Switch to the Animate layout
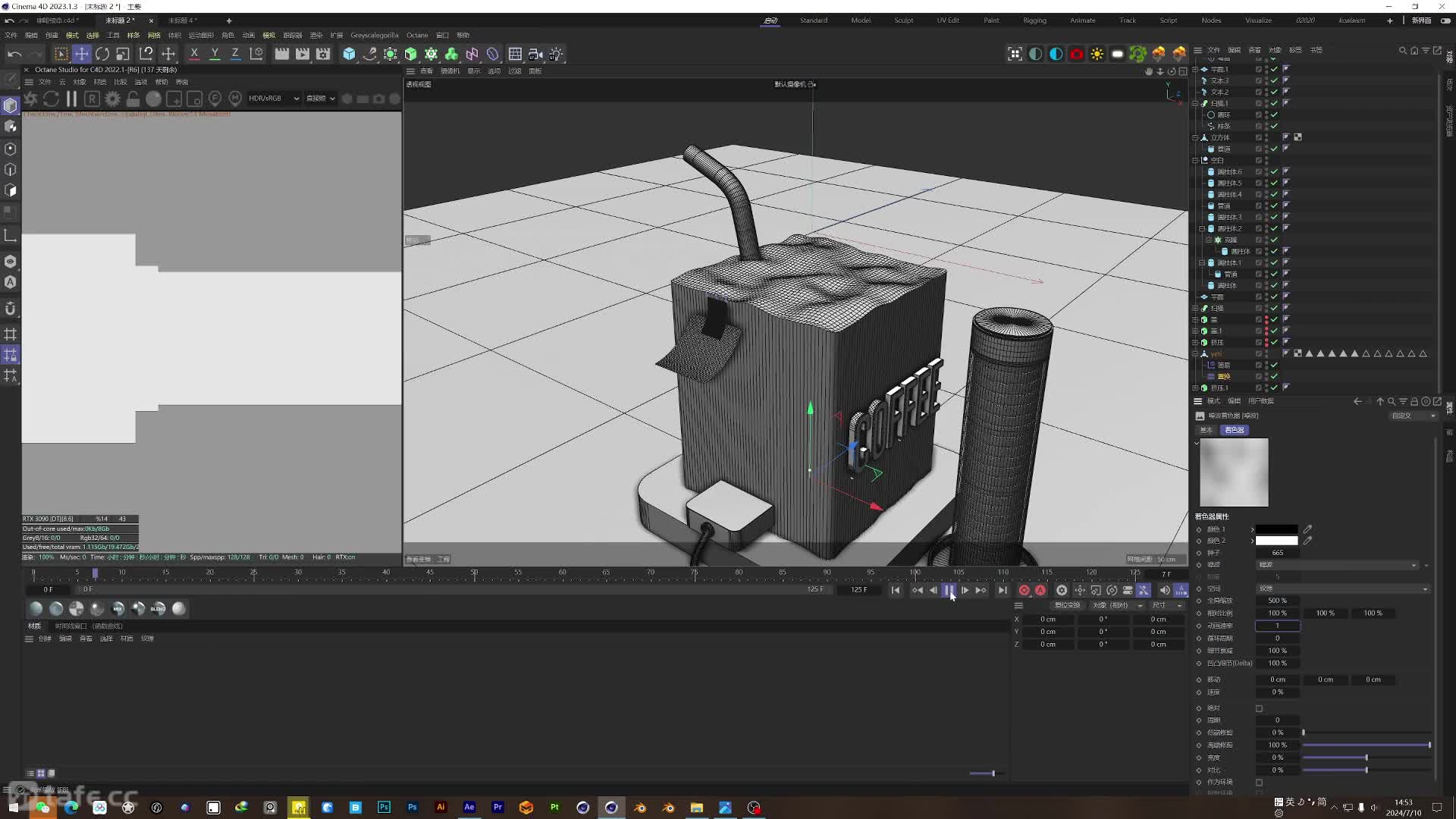The width and height of the screenshot is (1456, 819). [x=1082, y=20]
